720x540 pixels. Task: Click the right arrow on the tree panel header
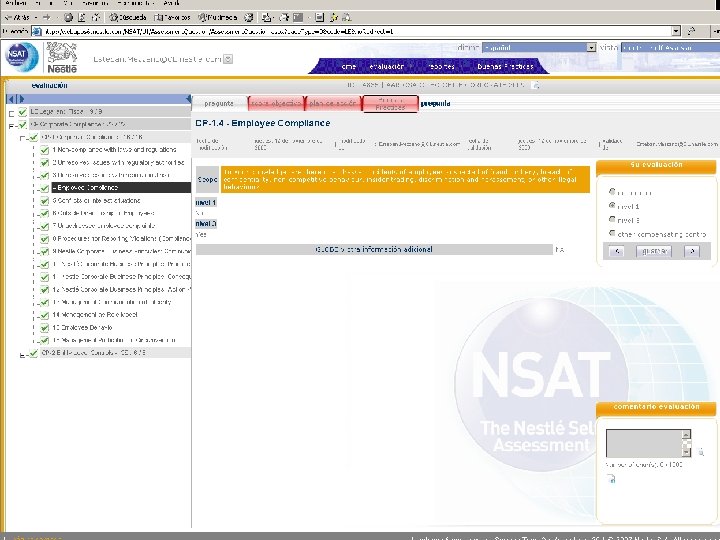pos(21,99)
